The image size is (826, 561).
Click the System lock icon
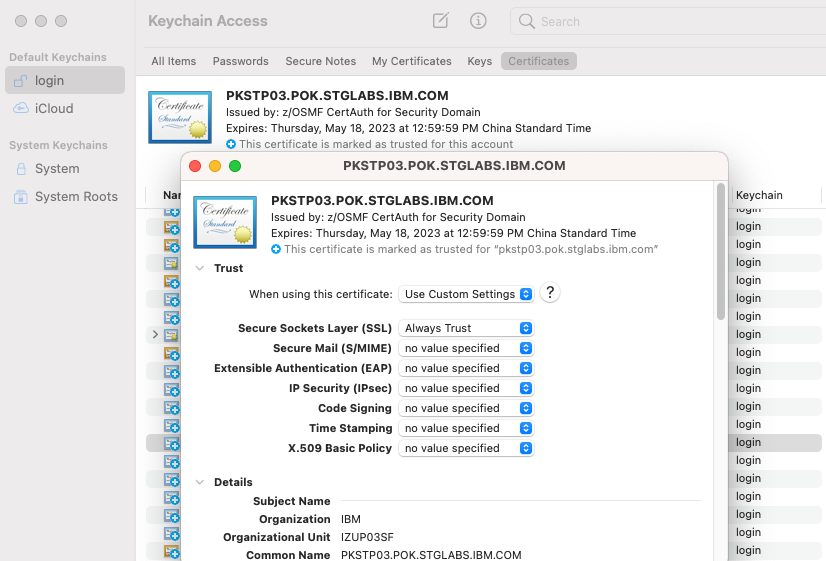21,169
